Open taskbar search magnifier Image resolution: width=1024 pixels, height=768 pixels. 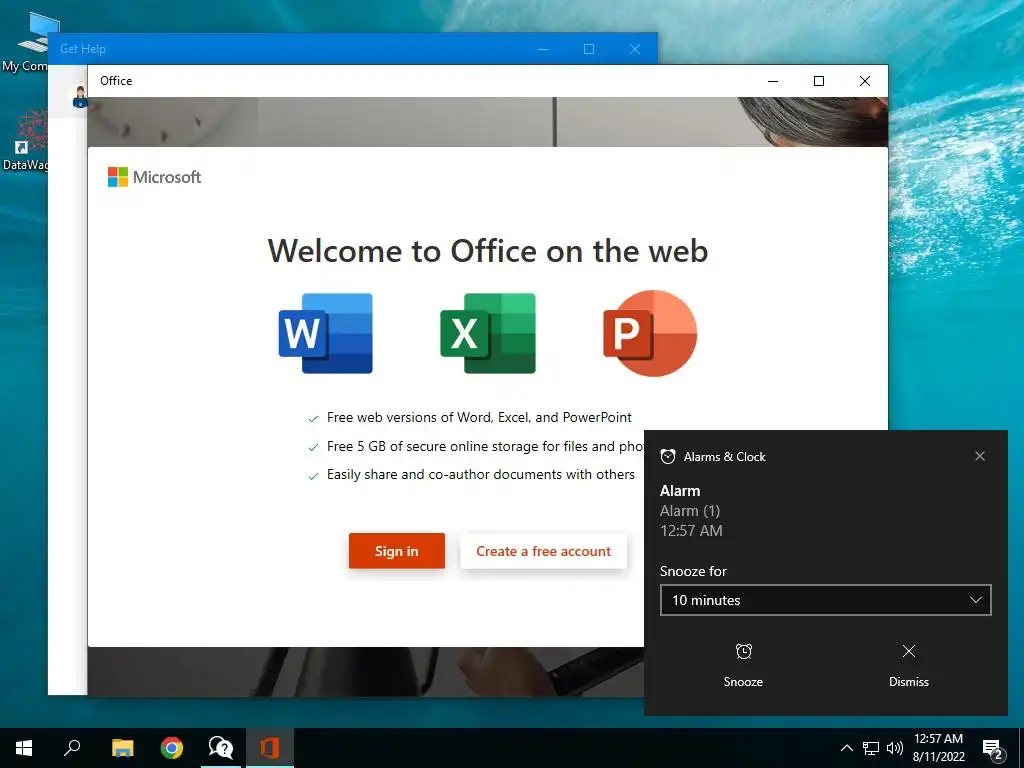[x=72, y=748]
